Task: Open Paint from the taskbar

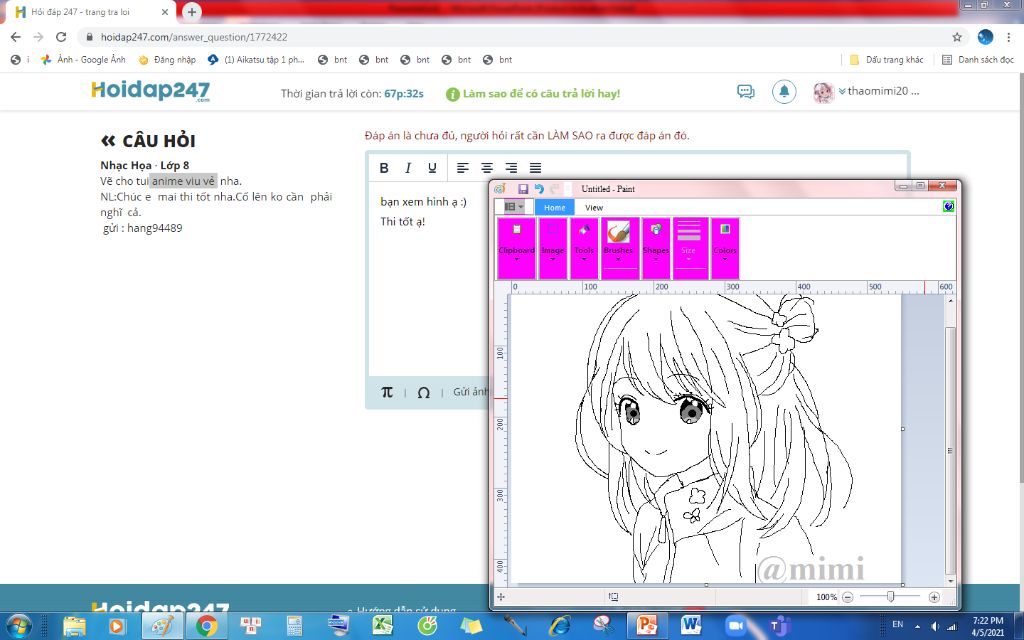Action: pyautogui.click(x=161, y=626)
